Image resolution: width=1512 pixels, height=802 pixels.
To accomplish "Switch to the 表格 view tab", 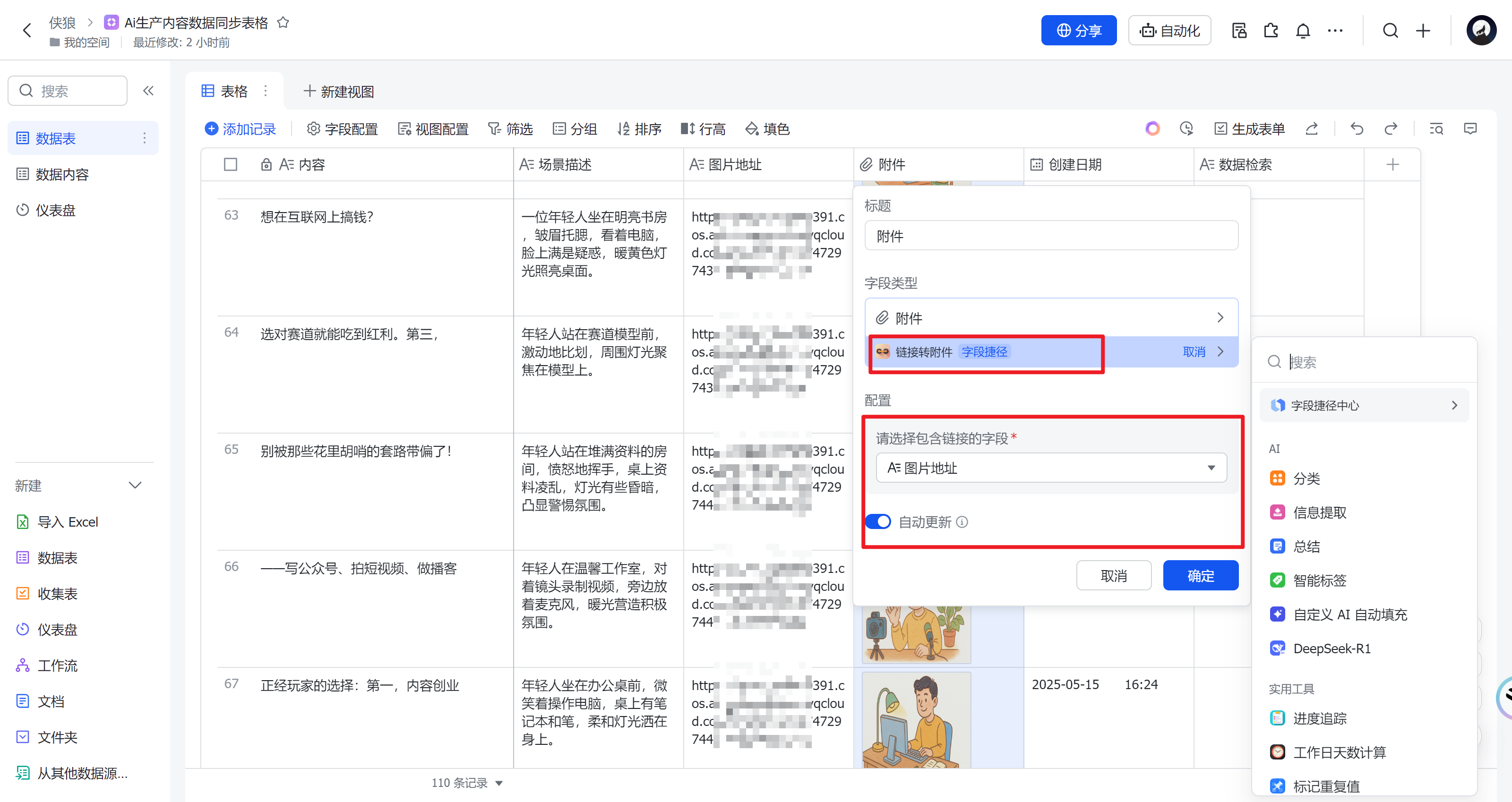I will (x=225, y=92).
